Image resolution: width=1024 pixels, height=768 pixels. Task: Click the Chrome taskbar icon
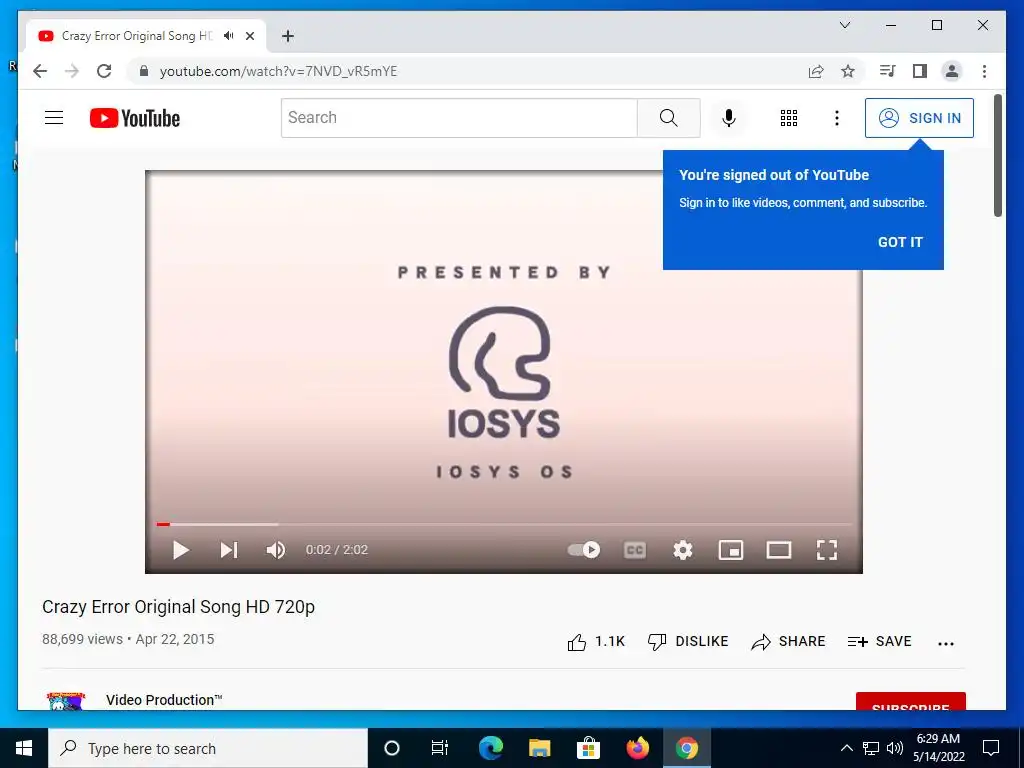(x=686, y=748)
